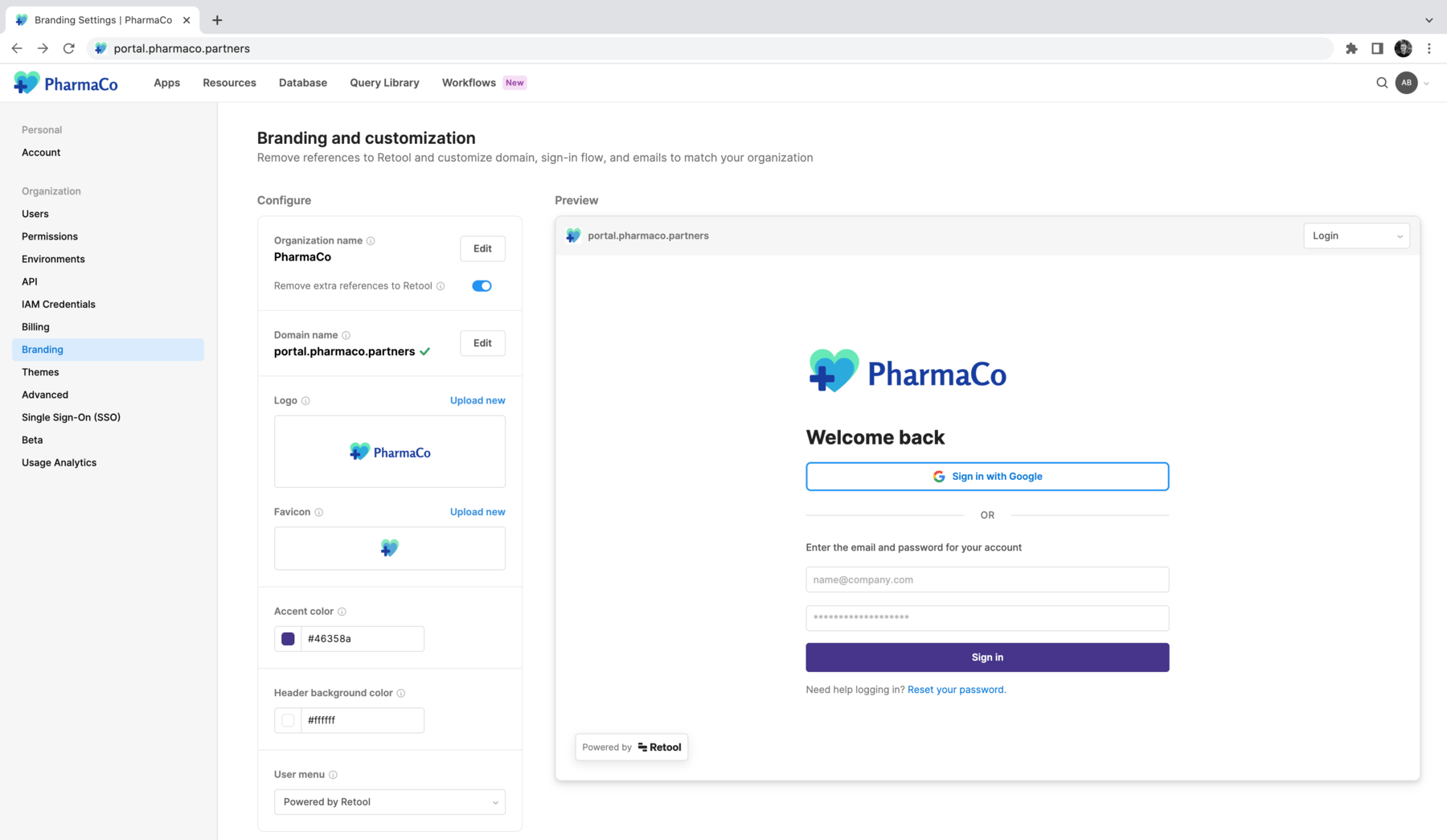This screenshot has width=1447, height=840.
Task: Expand the tab search chevron
Action: [x=1429, y=20]
